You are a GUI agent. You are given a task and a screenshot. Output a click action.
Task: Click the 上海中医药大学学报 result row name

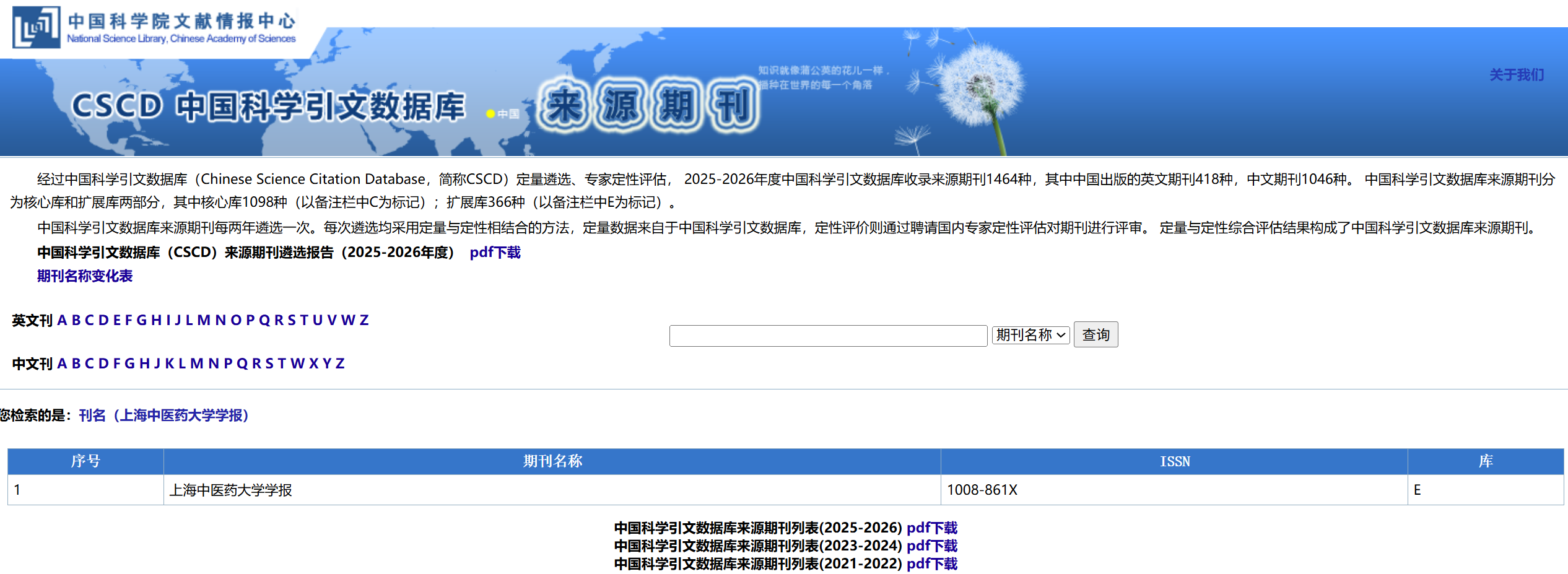click(230, 490)
